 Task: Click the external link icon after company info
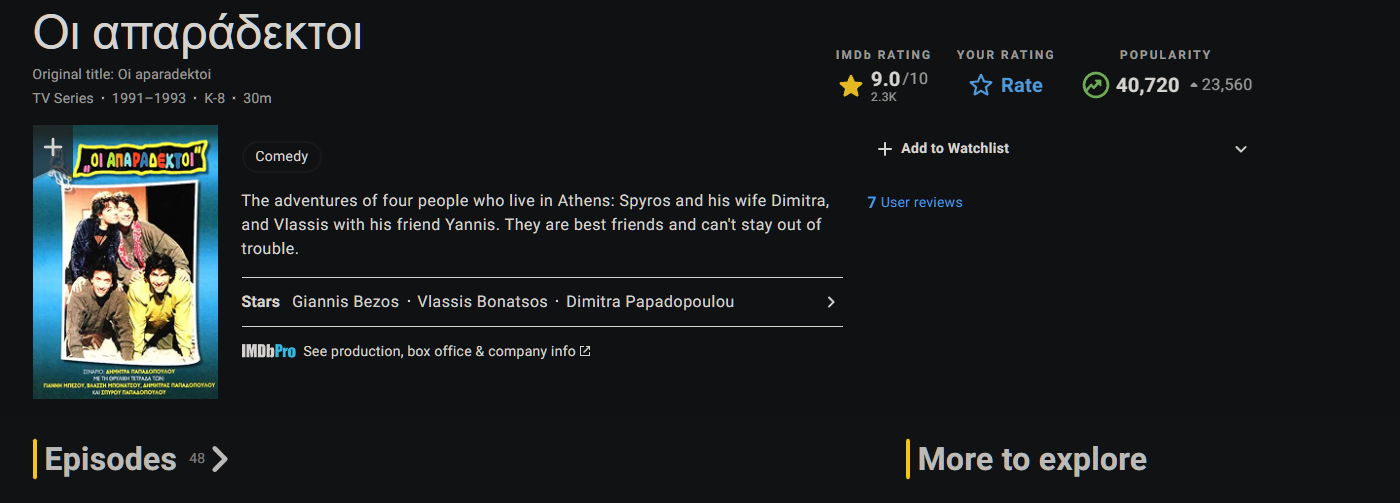pos(585,351)
